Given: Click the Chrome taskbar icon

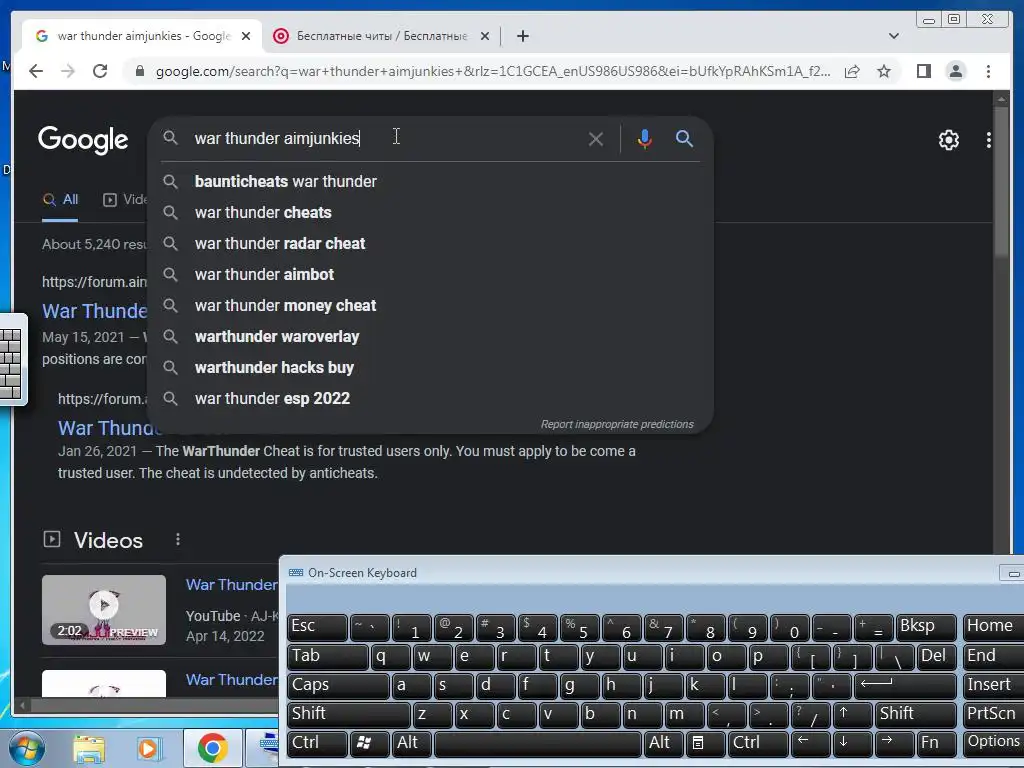Looking at the screenshot, I should click(212, 748).
